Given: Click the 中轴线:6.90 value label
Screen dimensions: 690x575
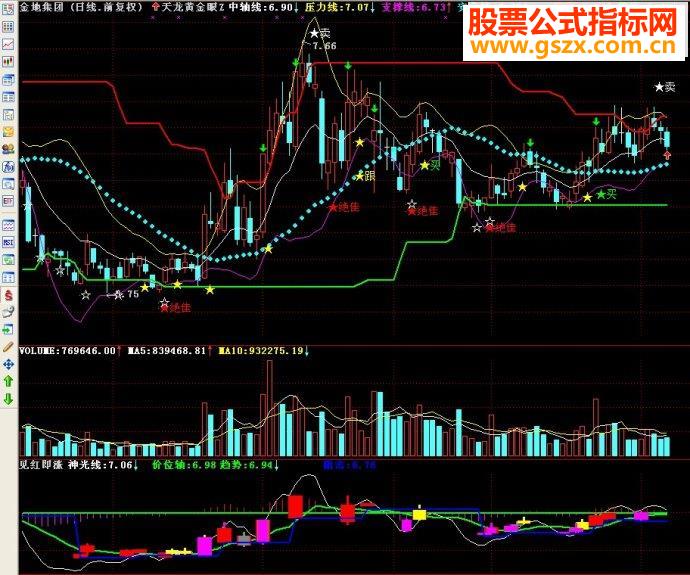Looking at the screenshot, I should coord(261,7).
